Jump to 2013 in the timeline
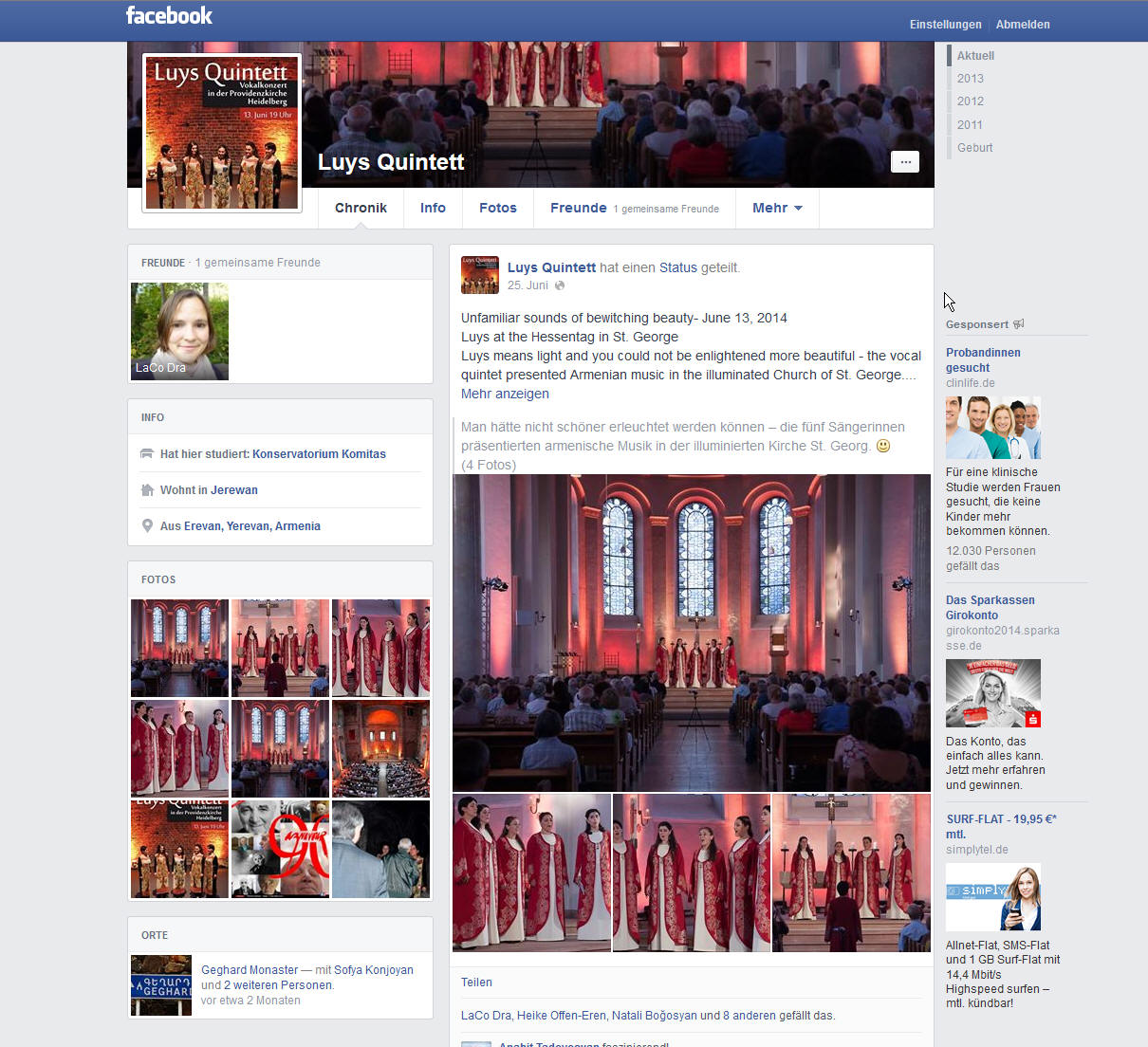The width and height of the screenshot is (1148, 1047). pyautogui.click(x=970, y=79)
